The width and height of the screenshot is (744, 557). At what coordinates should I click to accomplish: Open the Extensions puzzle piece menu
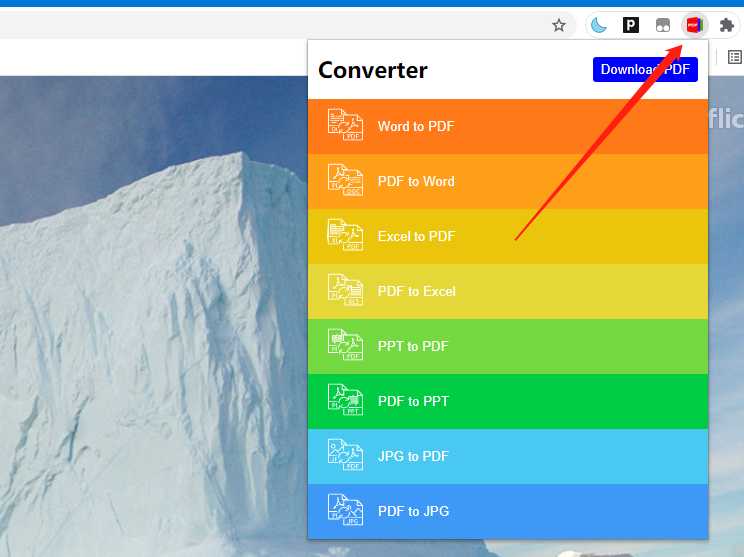pos(726,25)
